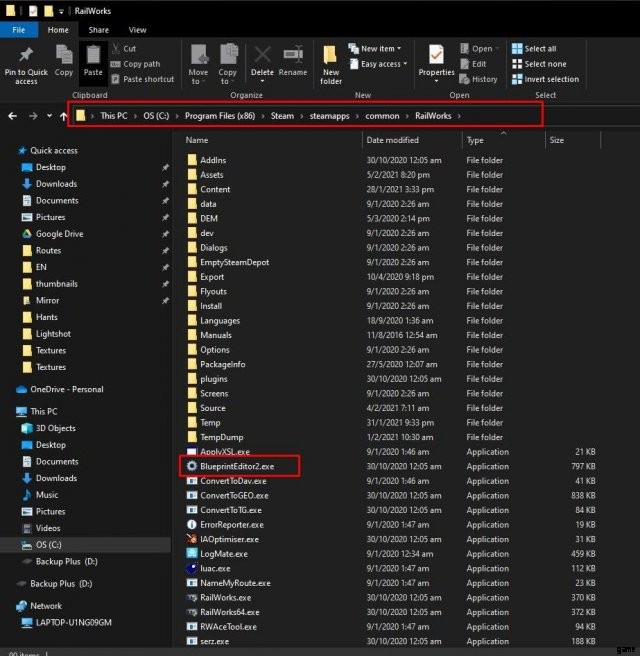640x656 pixels.
Task: Open the Share ribbon tab
Action: 98,30
